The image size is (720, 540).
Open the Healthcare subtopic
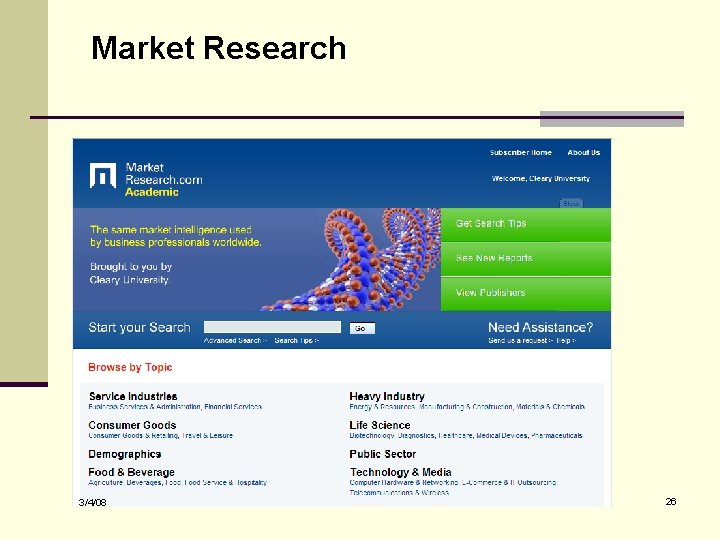click(456, 436)
